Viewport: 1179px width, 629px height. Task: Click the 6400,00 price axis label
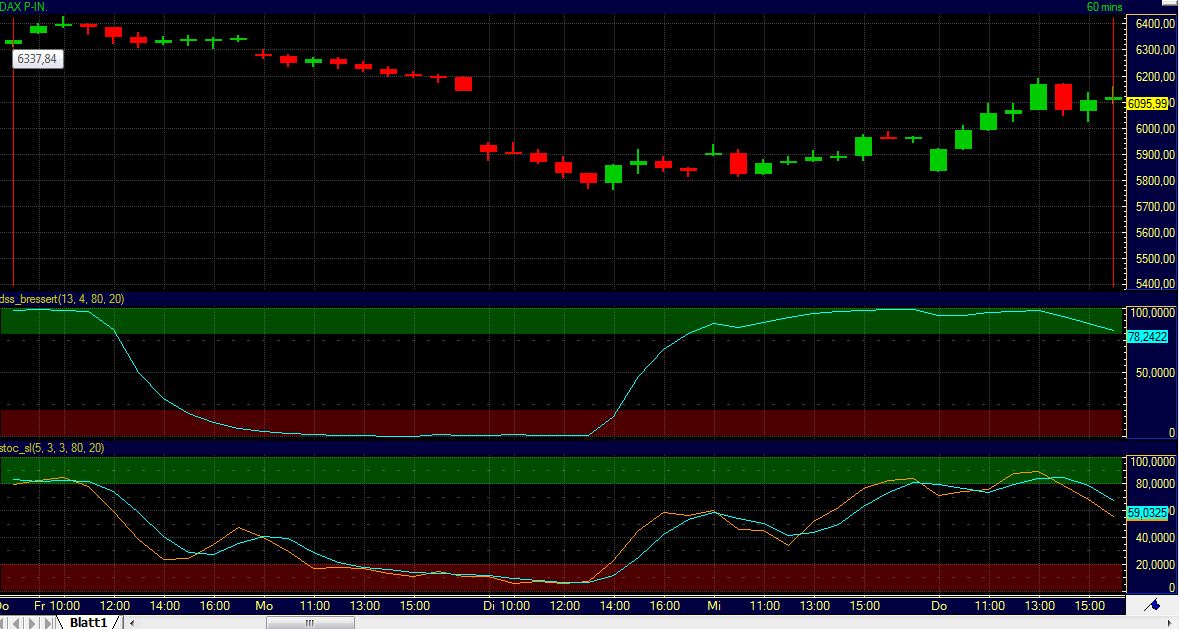1154,24
